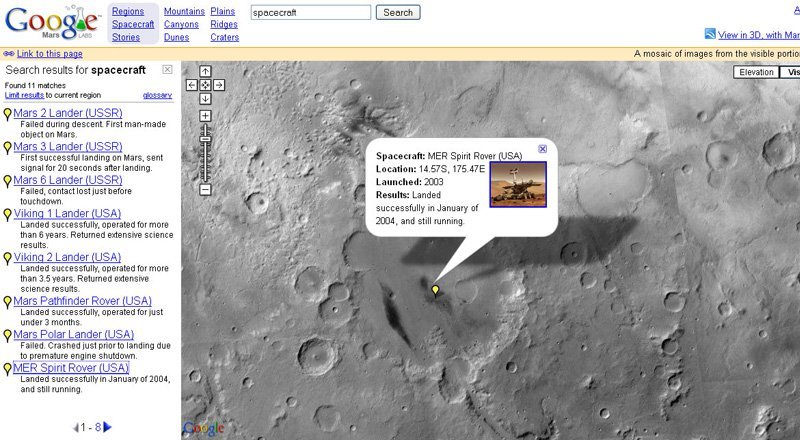
Task: Open Link to this page
Action: (49, 54)
